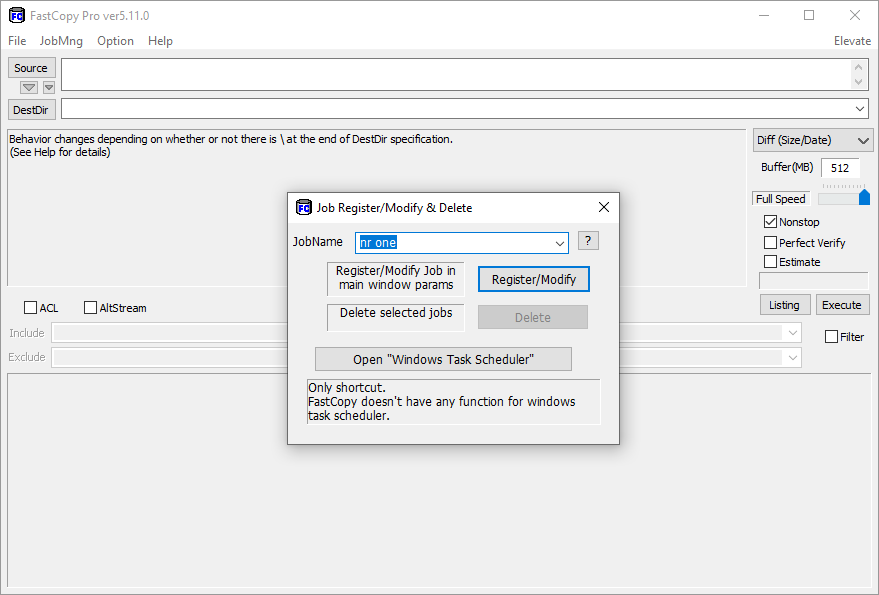
Task: Close the Job Register/Modify & Delete dialog
Action: coord(604,207)
